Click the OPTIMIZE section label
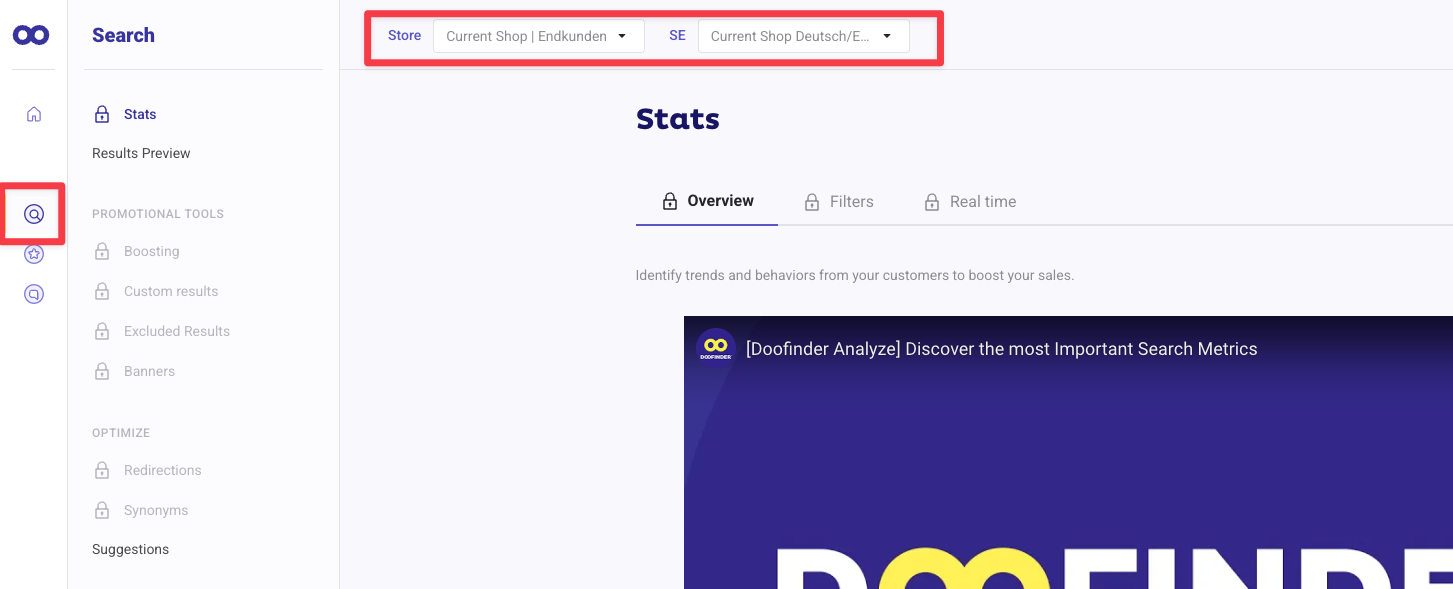This screenshot has width=1453, height=589. point(121,433)
